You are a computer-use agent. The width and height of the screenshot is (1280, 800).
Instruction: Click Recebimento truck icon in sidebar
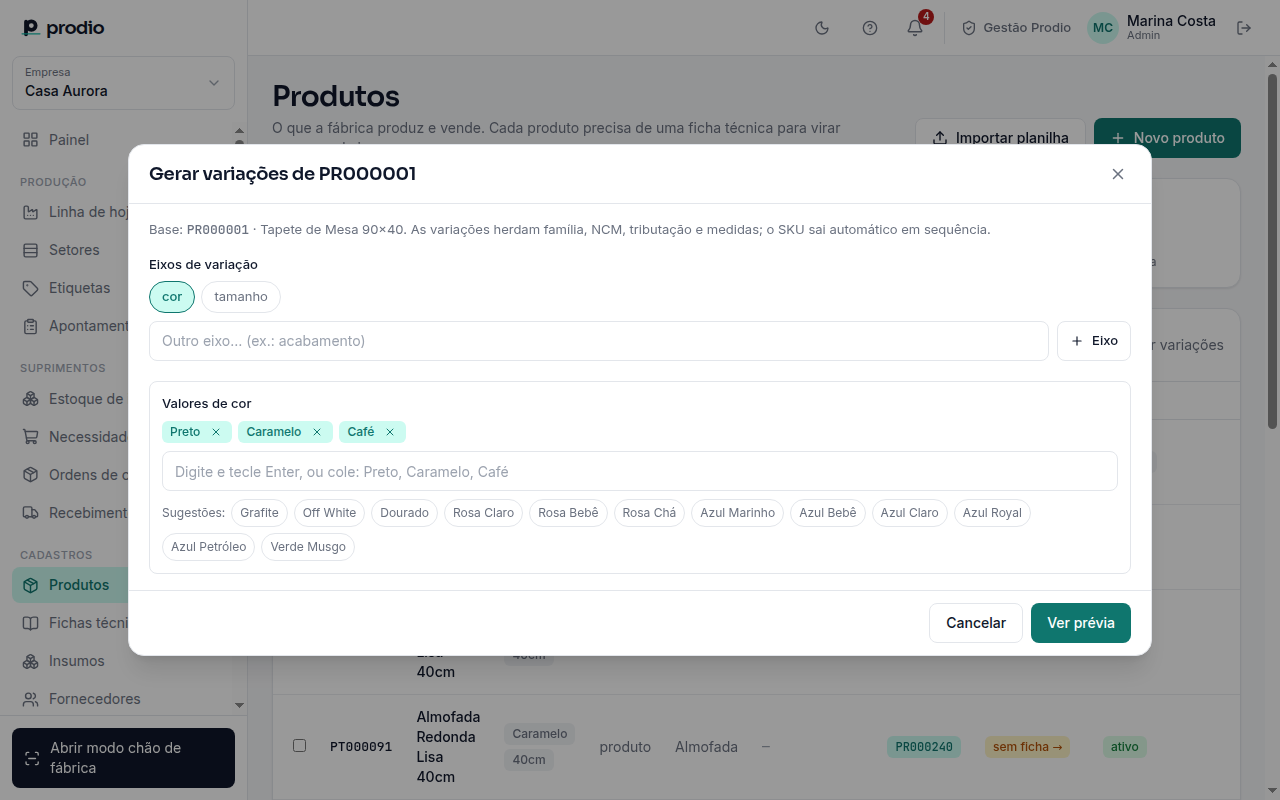click(x=31, y=513)
